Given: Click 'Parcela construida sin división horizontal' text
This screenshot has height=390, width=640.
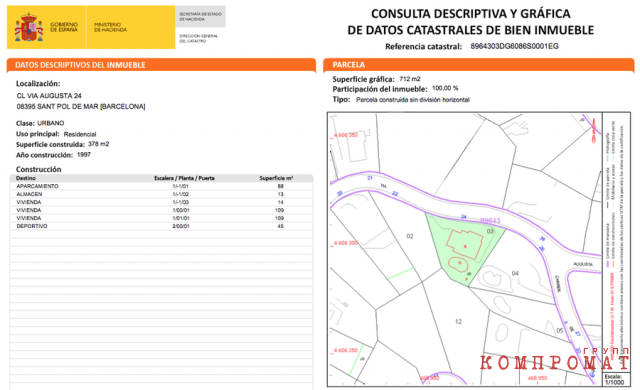Looking at the screenshot, I should (413, 100).
